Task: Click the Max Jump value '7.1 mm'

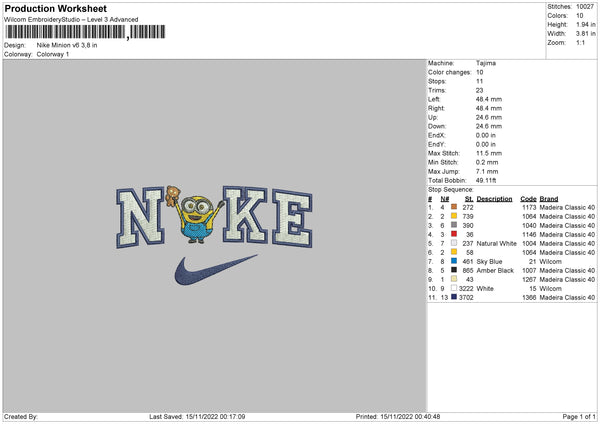Action: click(x=487, y=171)
